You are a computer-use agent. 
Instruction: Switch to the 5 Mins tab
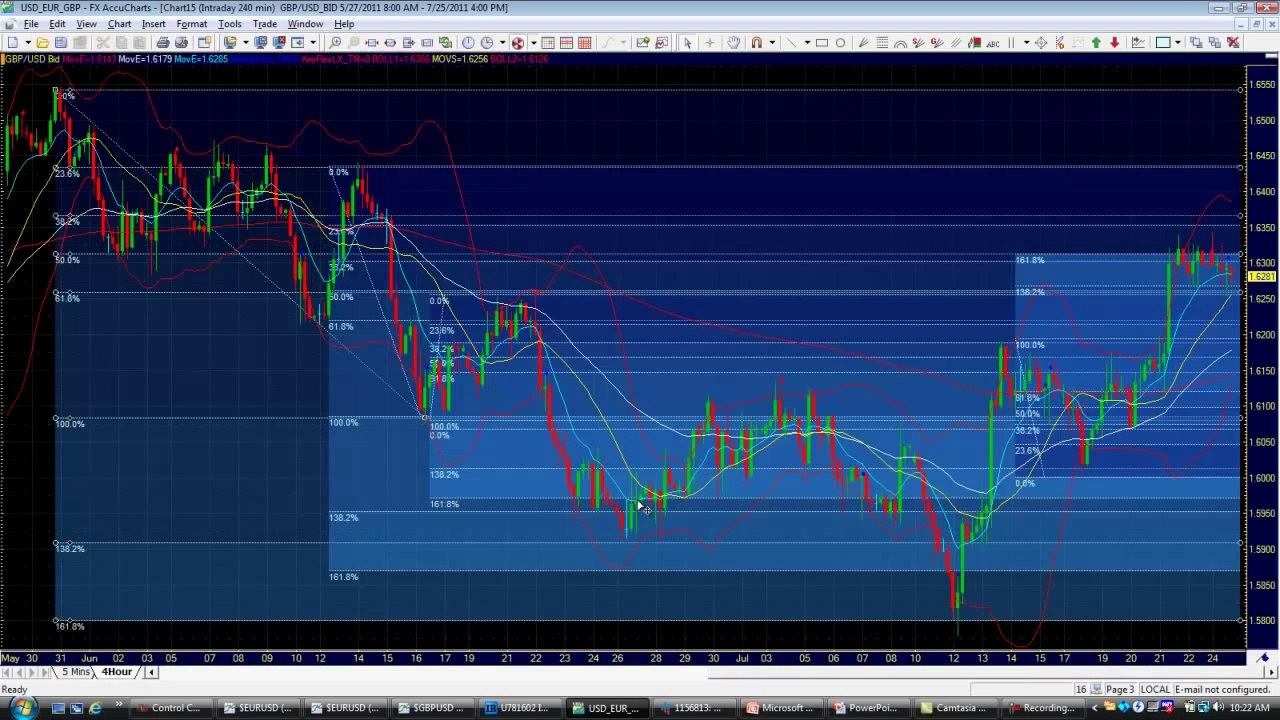coord(77,672)
